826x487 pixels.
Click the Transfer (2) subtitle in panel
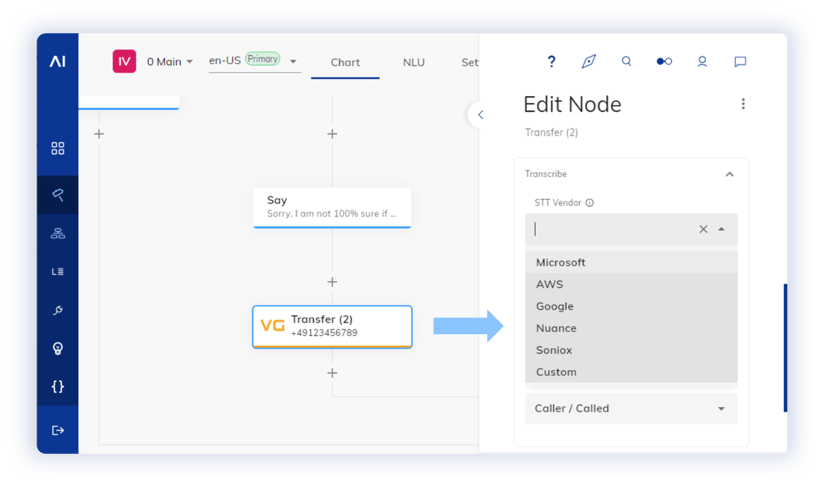click(551, 132)
